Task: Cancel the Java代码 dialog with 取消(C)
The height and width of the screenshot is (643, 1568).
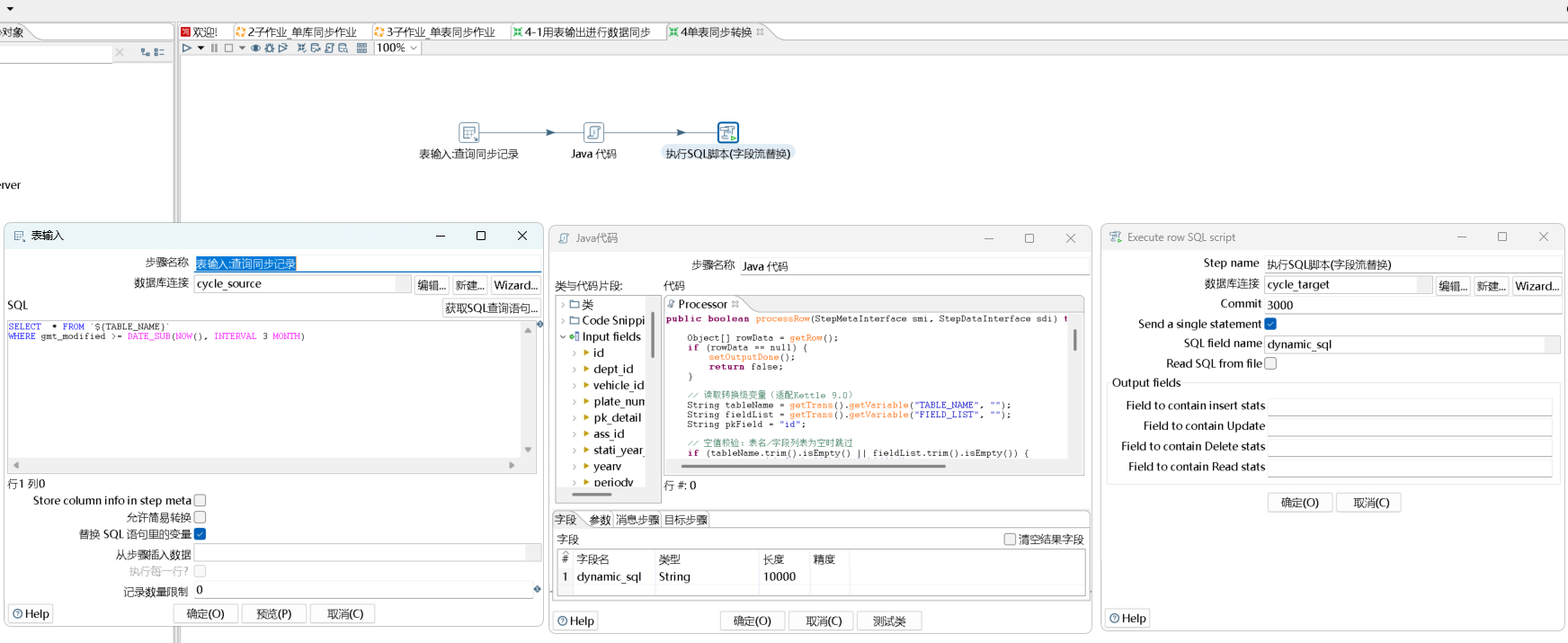Action: [x=824, y=621]
